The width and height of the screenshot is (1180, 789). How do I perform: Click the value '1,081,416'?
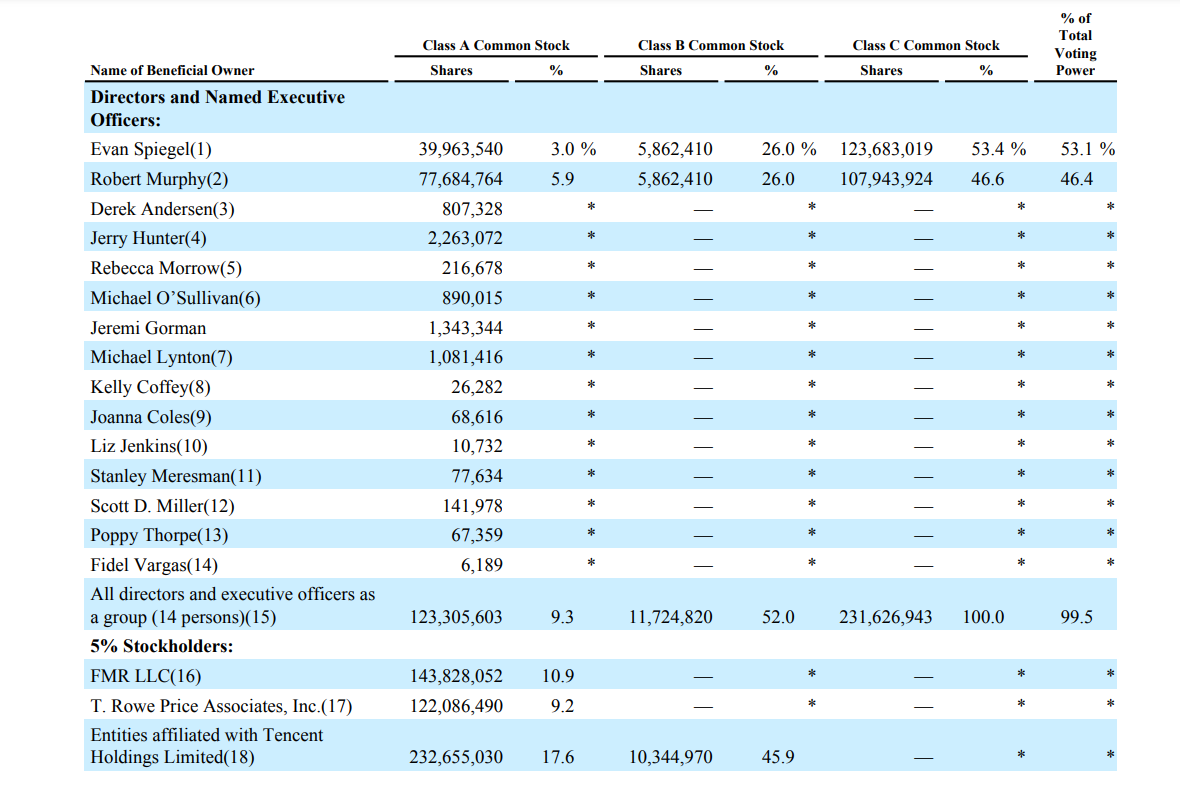[465, 357]
